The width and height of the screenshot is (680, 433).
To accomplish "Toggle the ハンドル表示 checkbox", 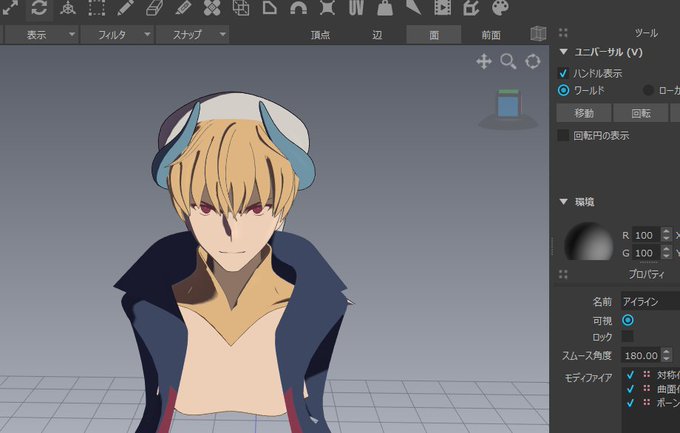I will [x=563, y=73].
